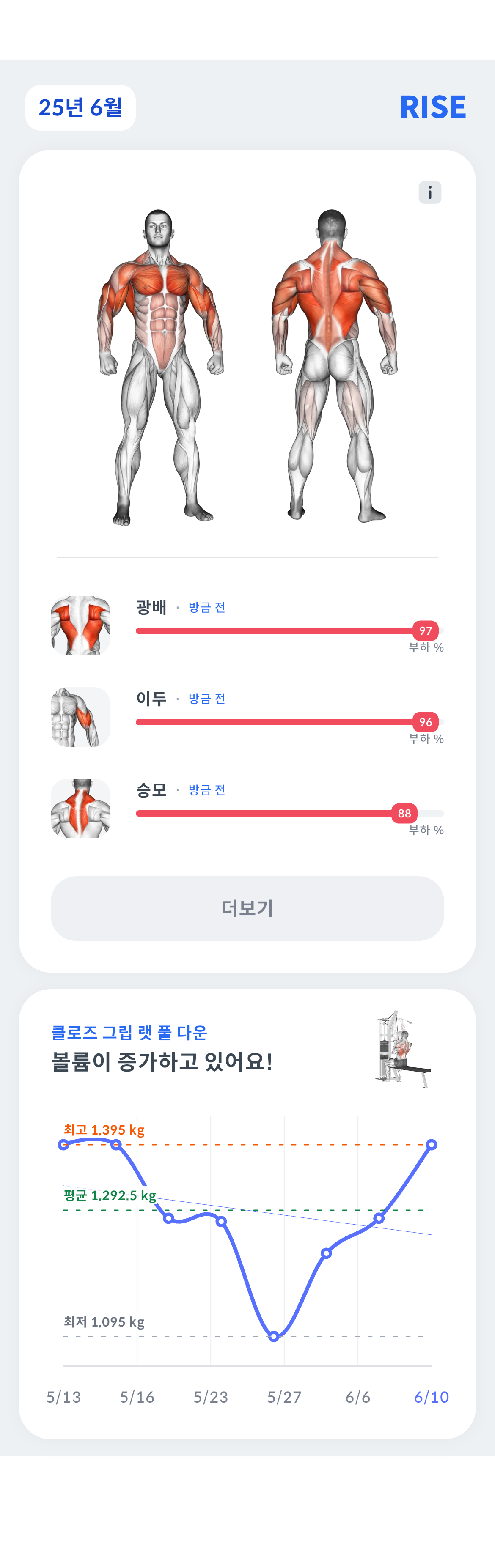The image size is (495, 1568).
Task: Select the 6/10 data point on chart
Action: coord(432,1145)
